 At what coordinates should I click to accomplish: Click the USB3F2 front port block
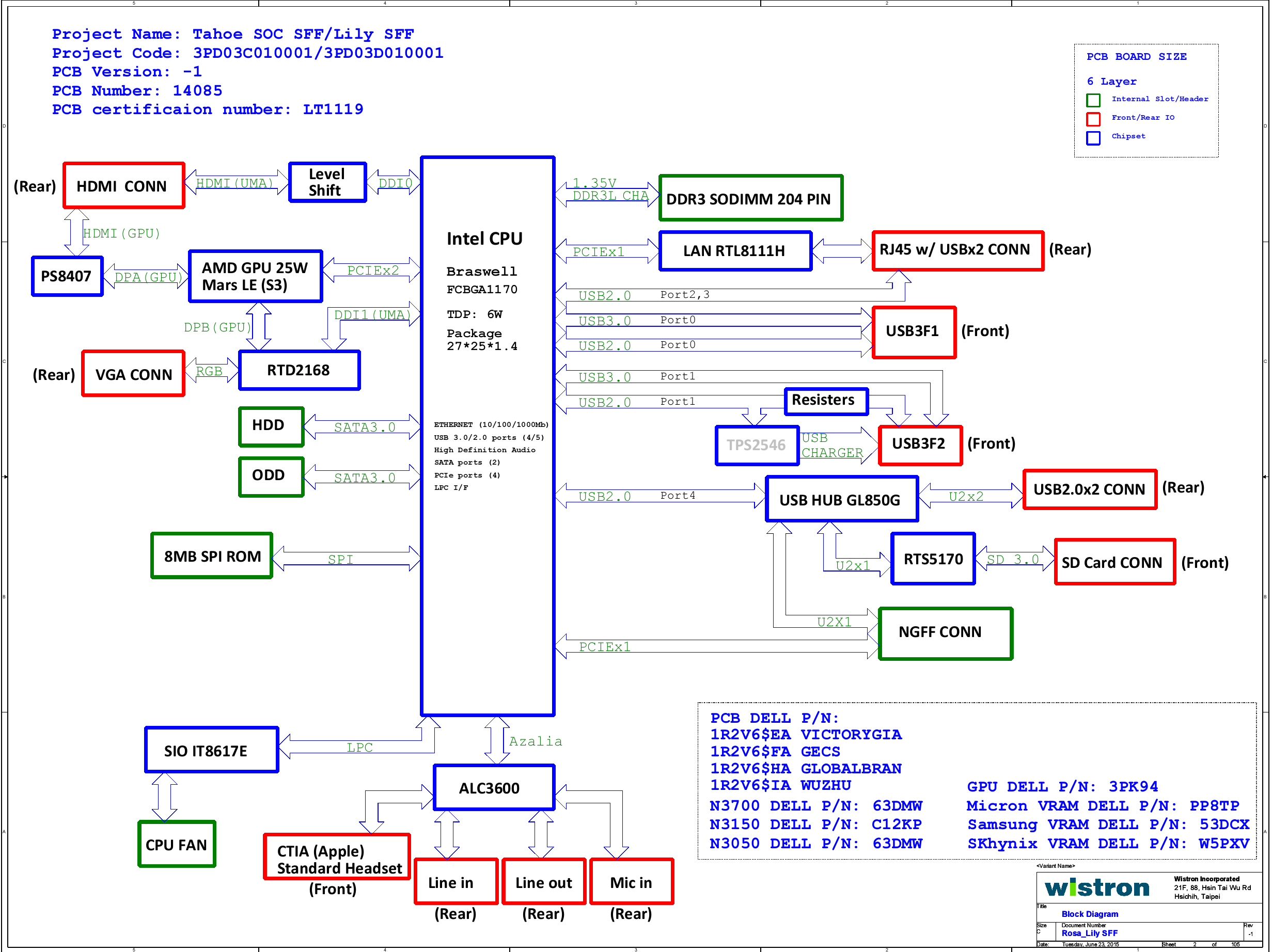tap(920, 445)
